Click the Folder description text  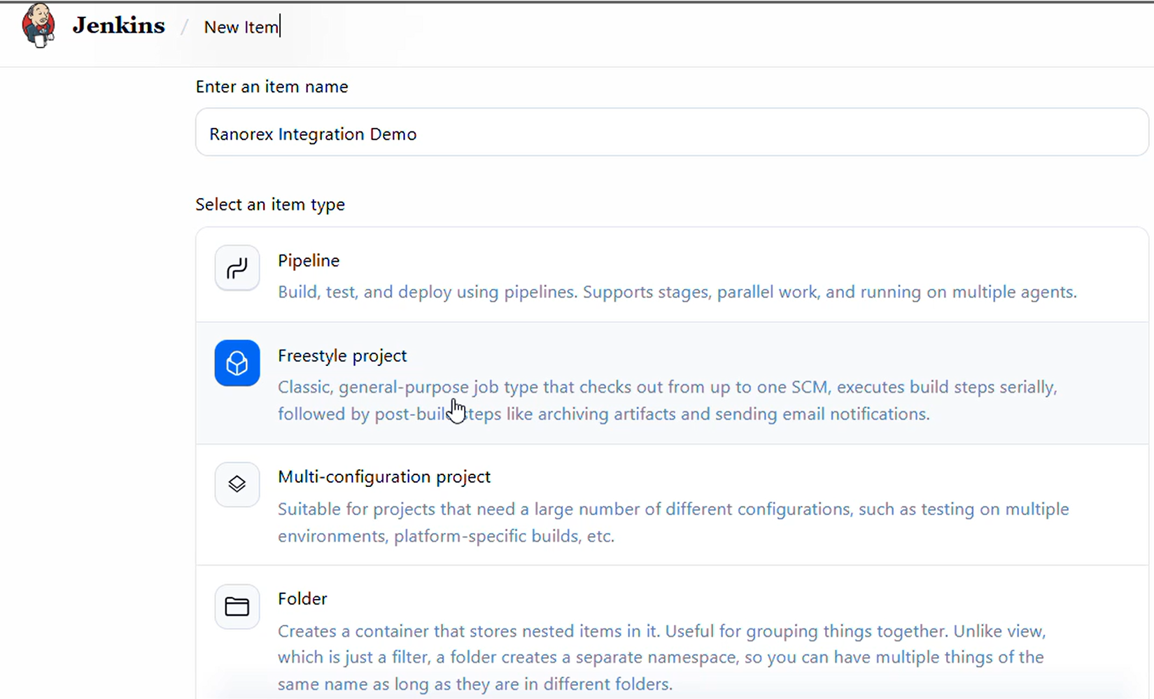click(662, 657)
